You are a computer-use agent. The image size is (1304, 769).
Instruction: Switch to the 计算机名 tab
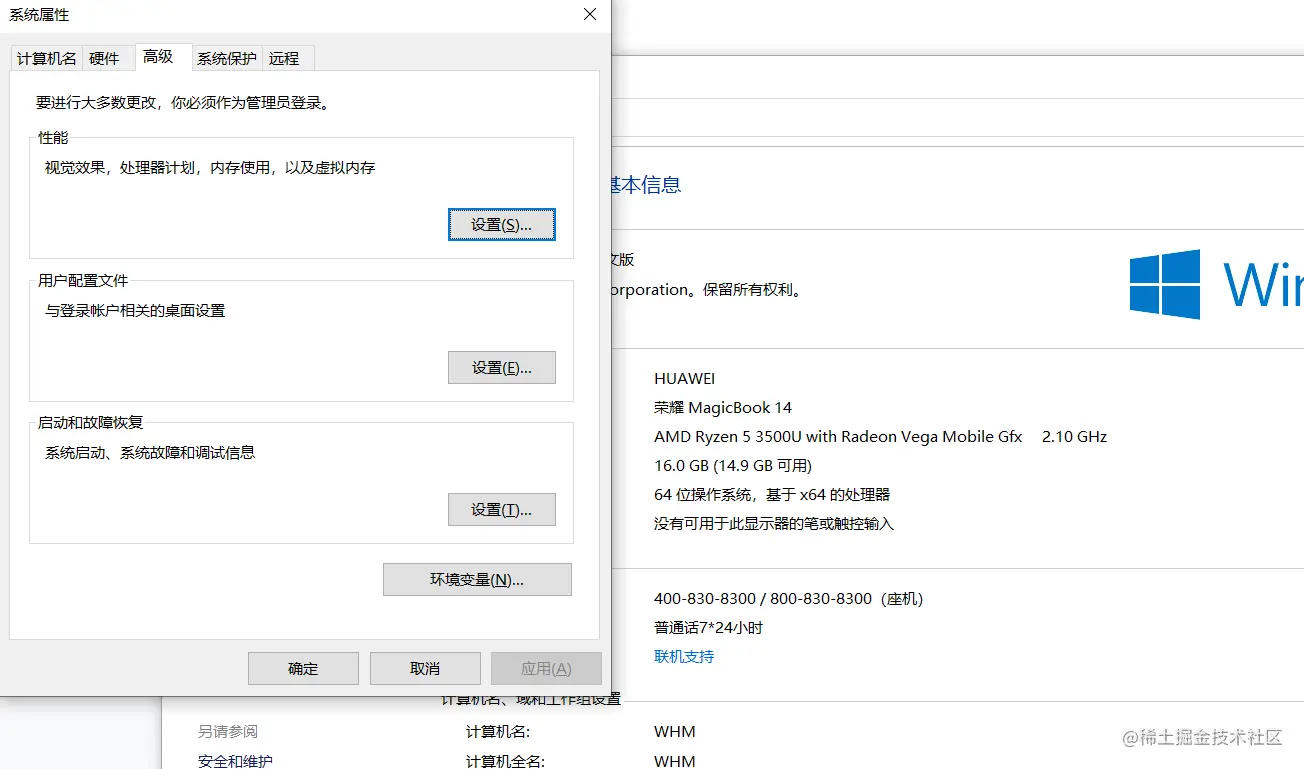pyautogui.click(x=46, y=58)
